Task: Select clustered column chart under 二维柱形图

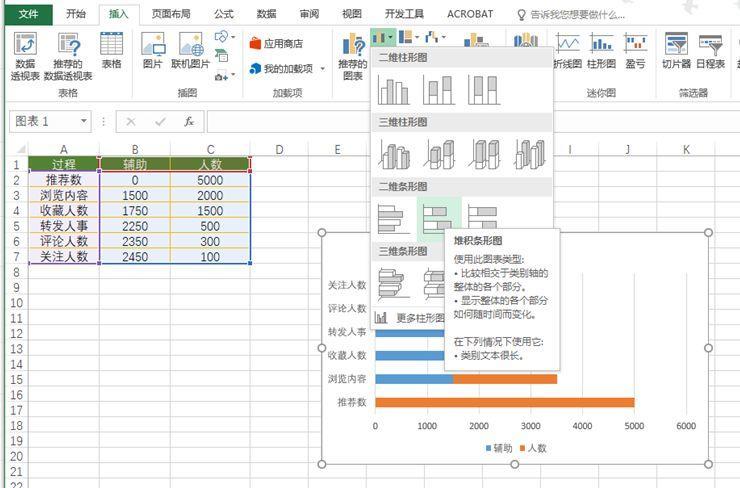Action: pos(393,90)
